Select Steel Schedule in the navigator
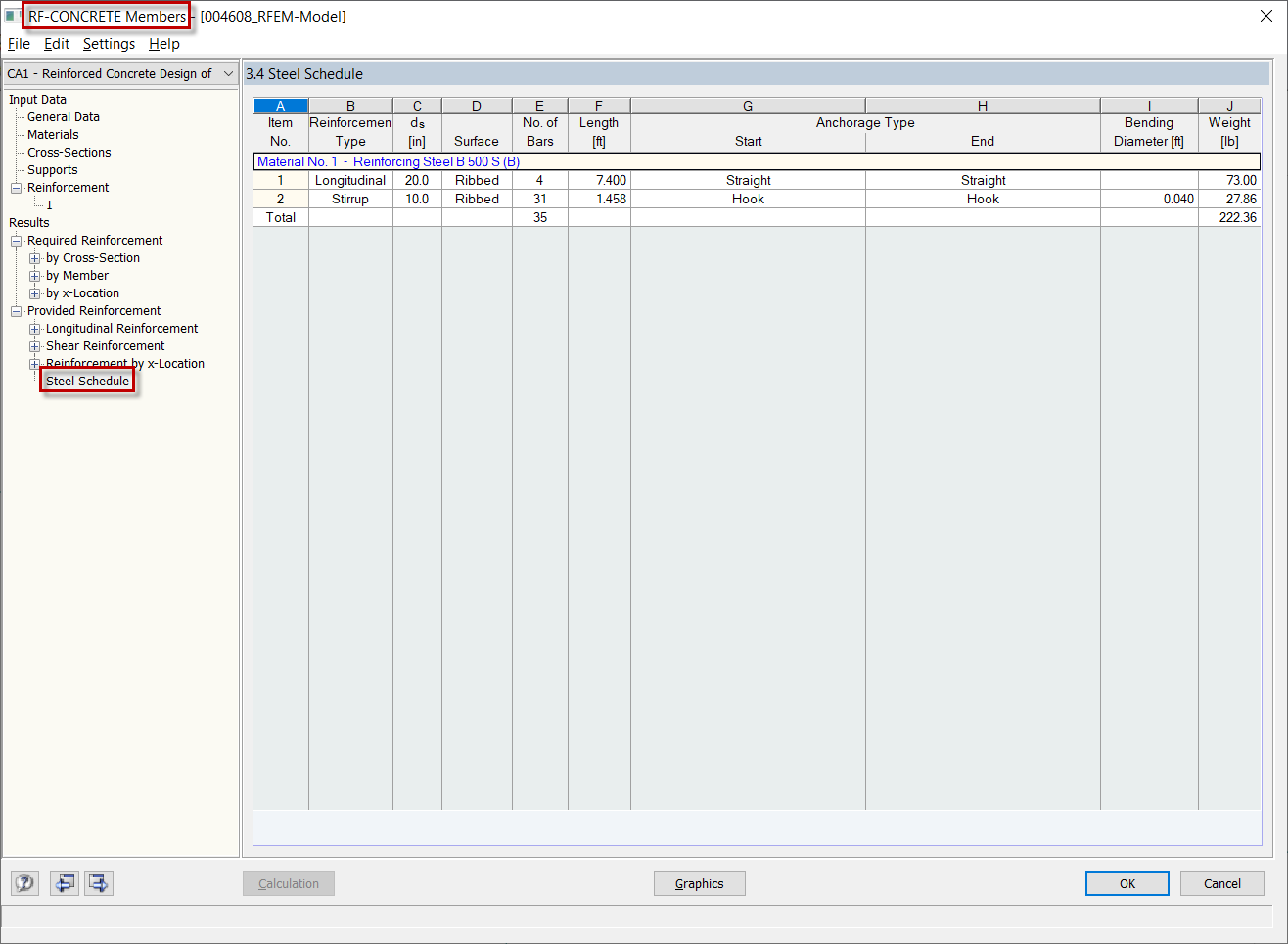1288x944 pixels. click(87, 381)
